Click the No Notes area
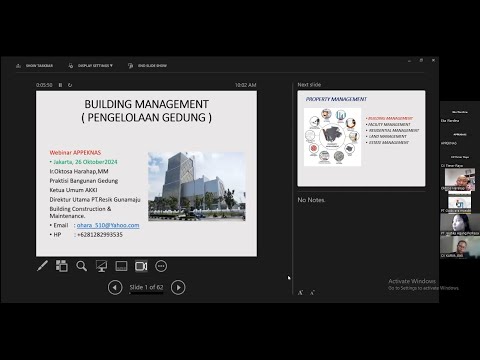Viewport: 480px width, 360px height. [x=311, y=200]
